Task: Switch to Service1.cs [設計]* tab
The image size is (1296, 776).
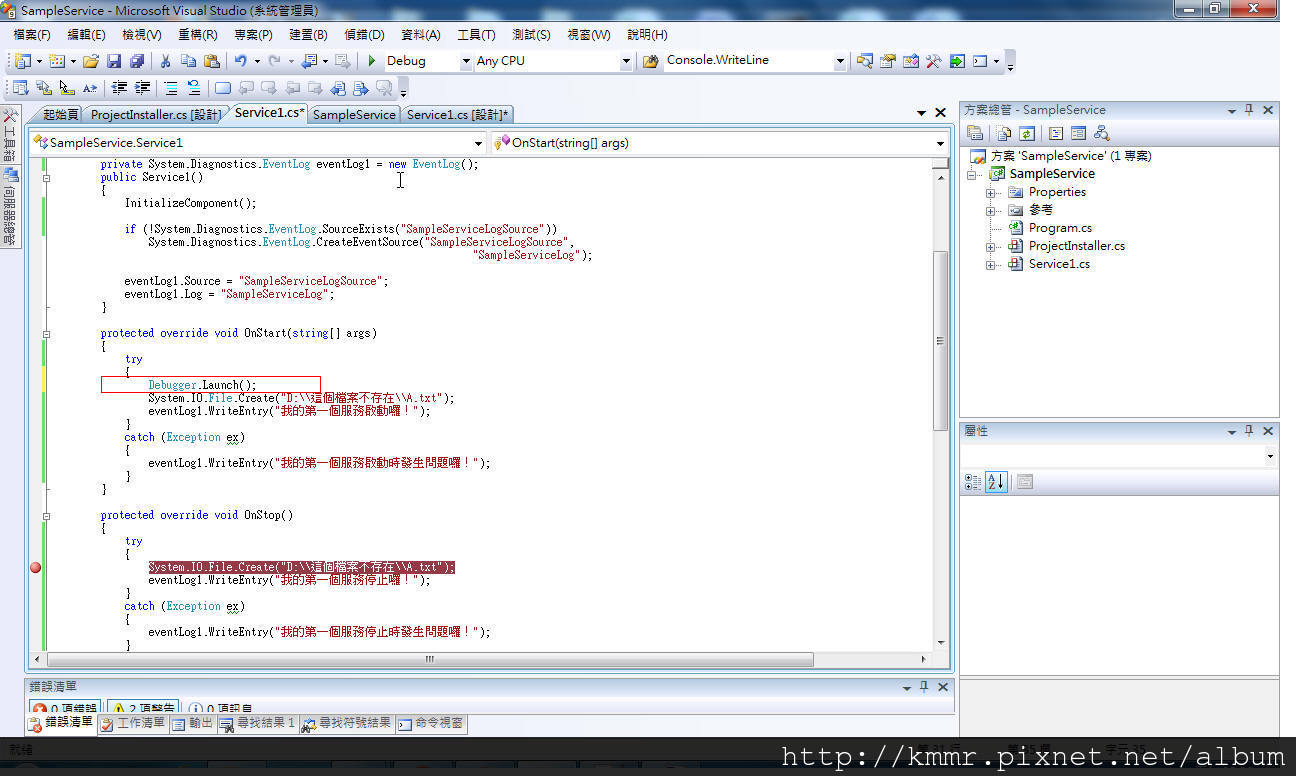Action: (458, 115)
